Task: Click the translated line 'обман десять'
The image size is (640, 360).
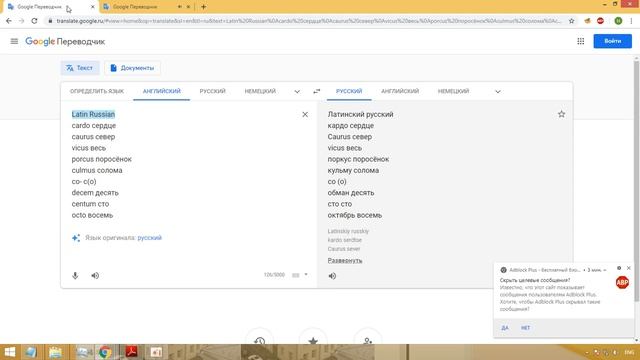Action: [x=351, y=193]
